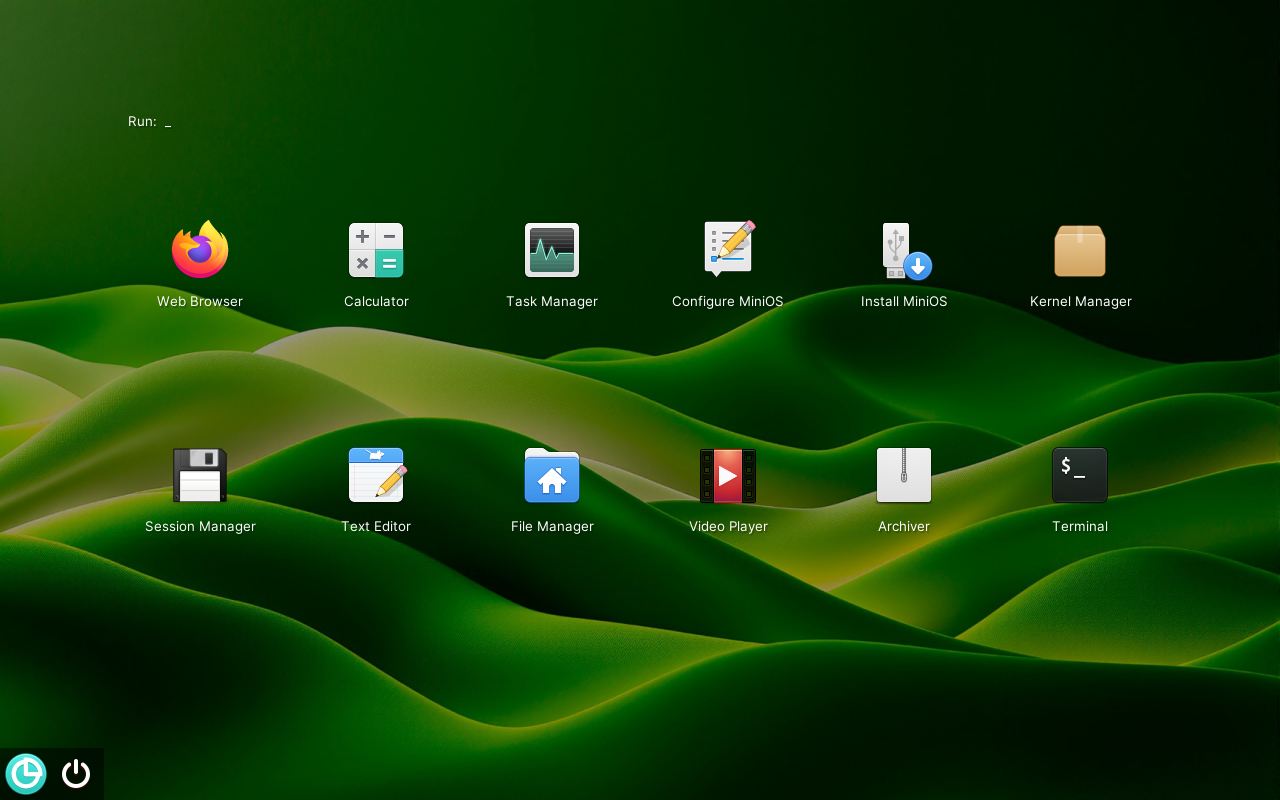Viewport: 1280px width, 800px height.
Task: Click the power button in bottom-left corner
Action: pos(76,773)
